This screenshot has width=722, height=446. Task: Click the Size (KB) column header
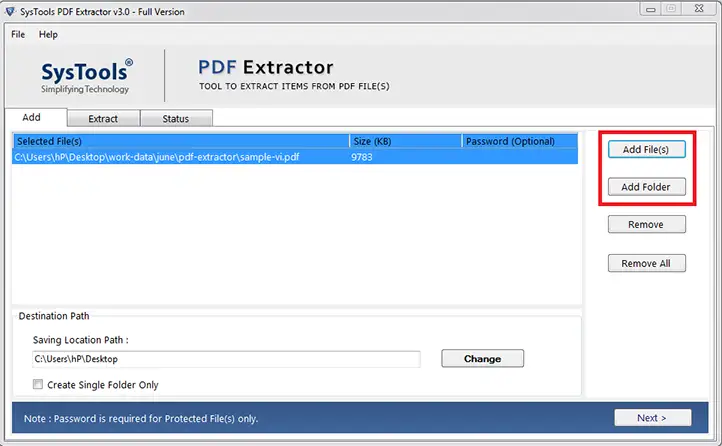(405, 141)
